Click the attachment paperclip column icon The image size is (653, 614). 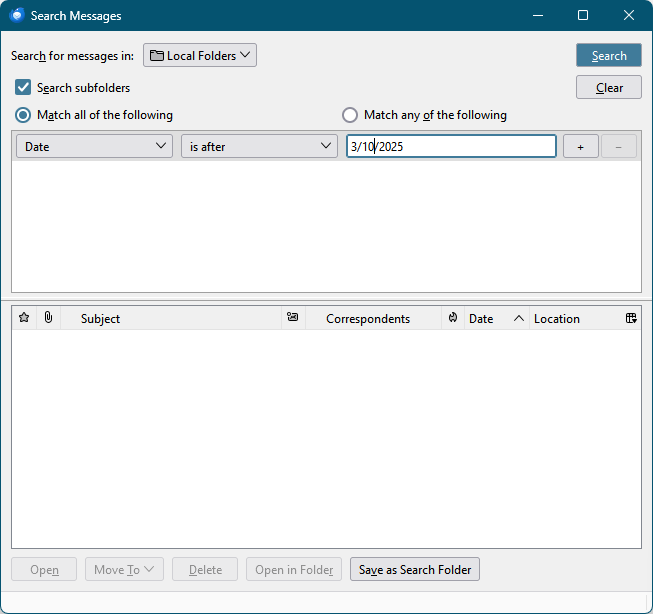click(48, 318)
